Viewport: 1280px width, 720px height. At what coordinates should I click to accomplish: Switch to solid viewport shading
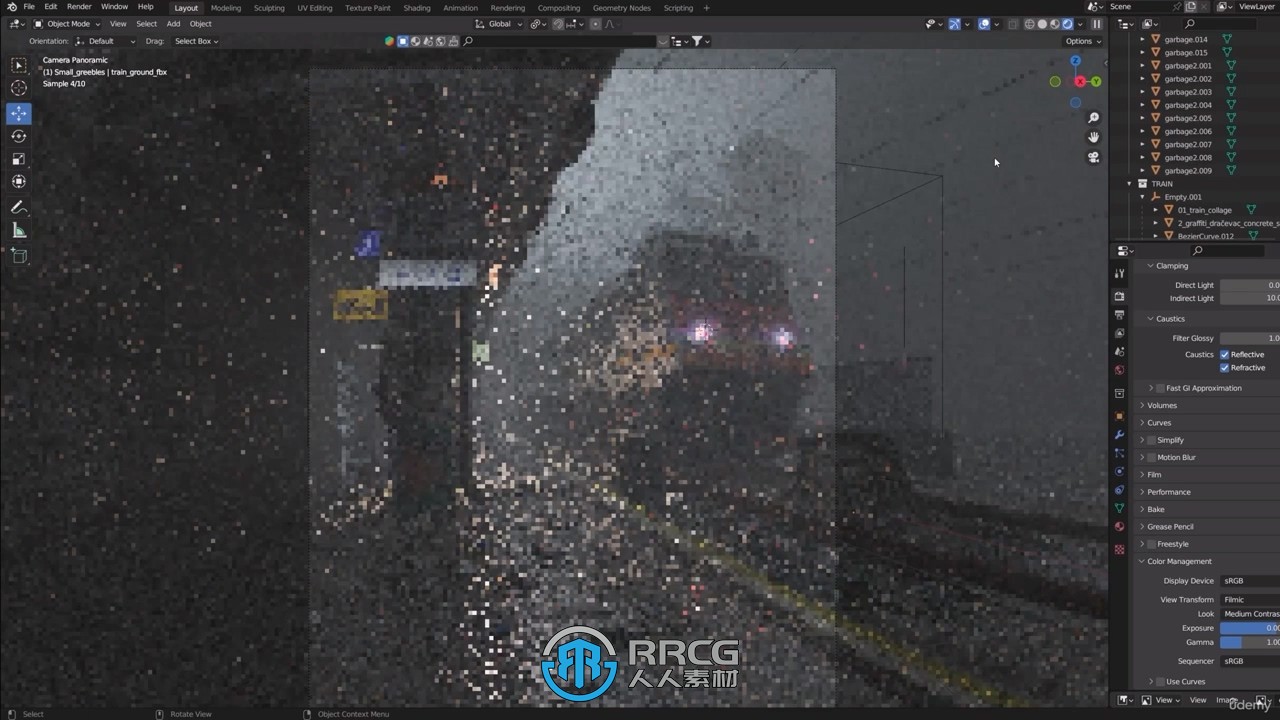click(1042, 24)
